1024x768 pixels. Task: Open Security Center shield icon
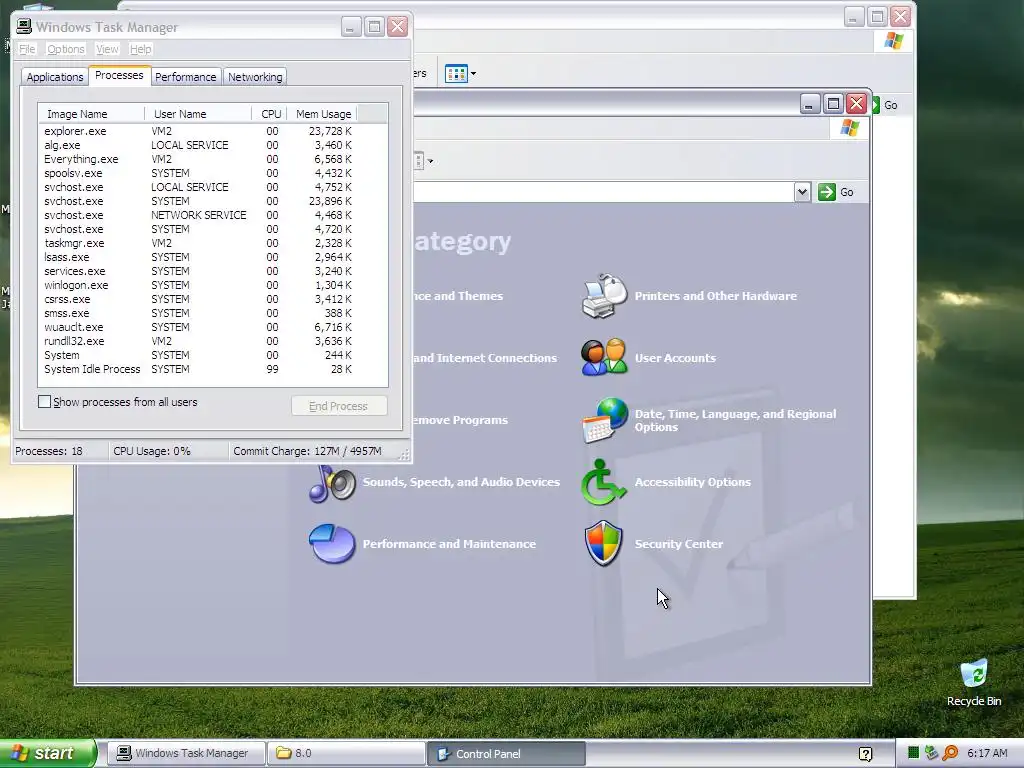[603, 543]
